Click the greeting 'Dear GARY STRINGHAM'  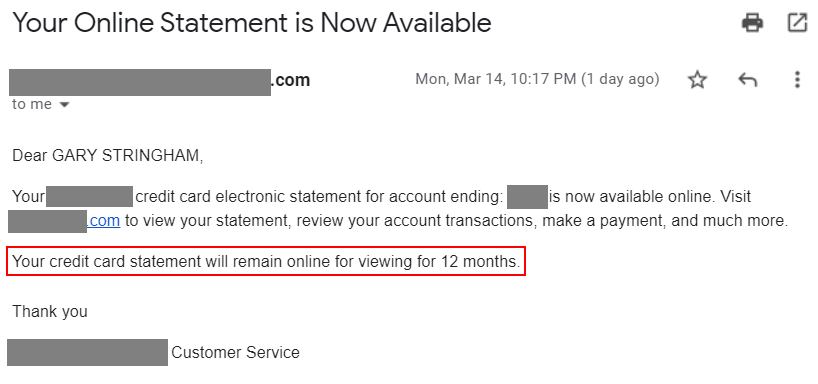coord(107,156)
